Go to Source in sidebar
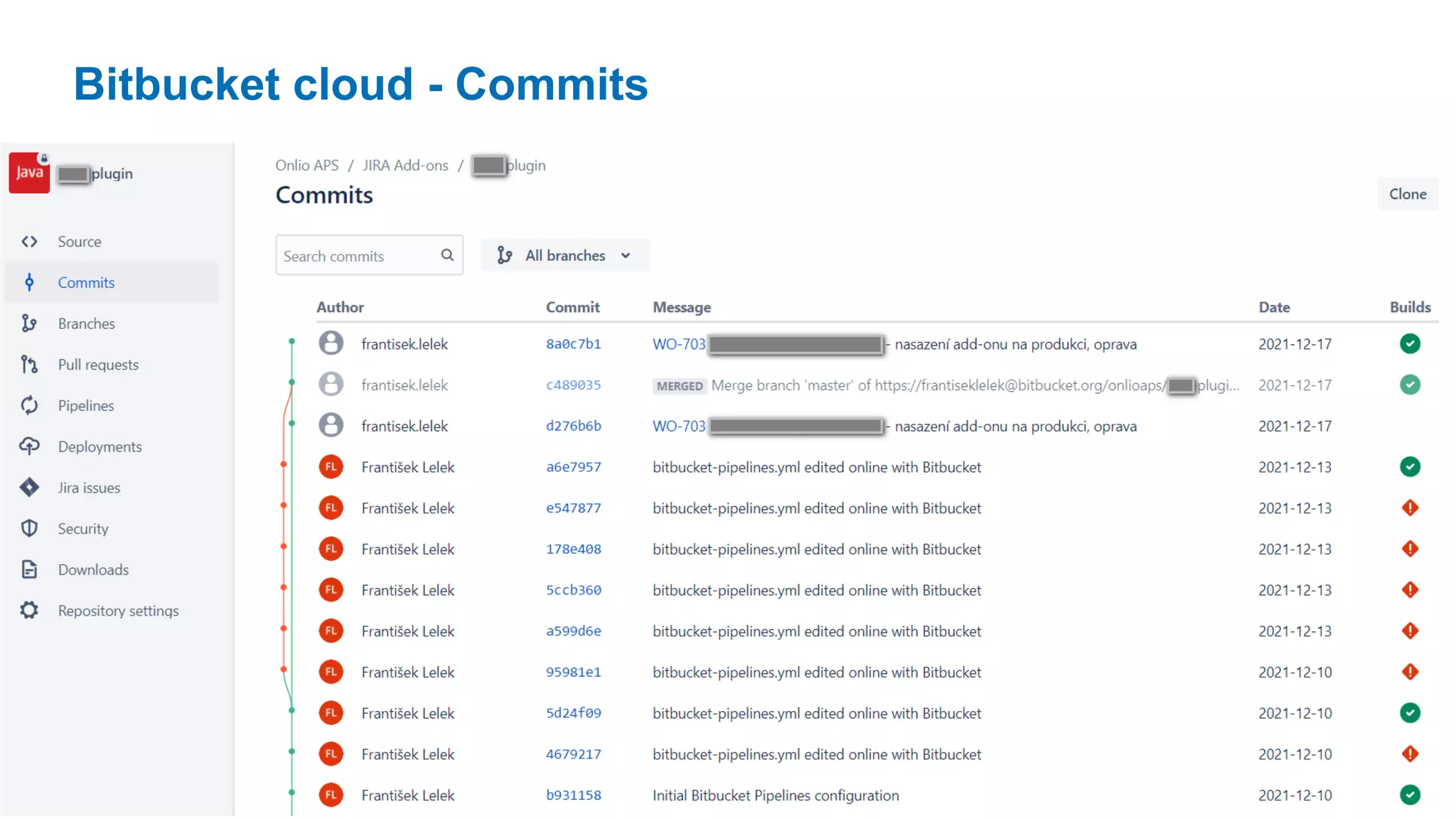This screenshot has width=1456, height=819. coord(80,242)
